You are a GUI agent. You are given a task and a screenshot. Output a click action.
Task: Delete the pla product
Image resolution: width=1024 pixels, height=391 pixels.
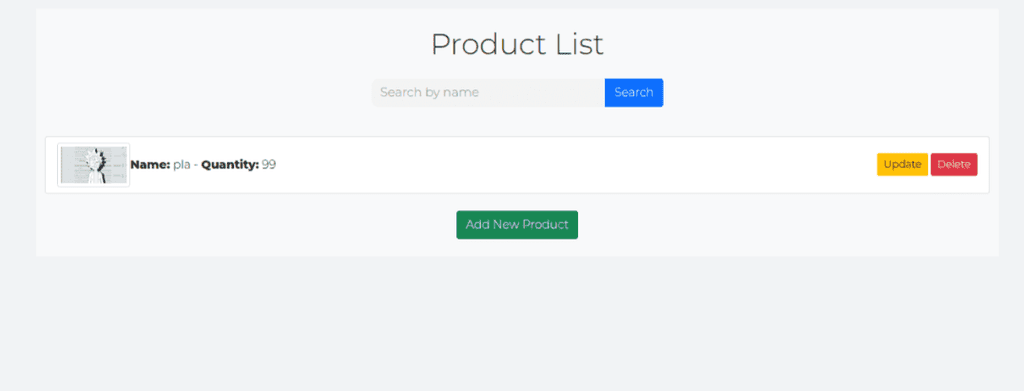point(953,164)
